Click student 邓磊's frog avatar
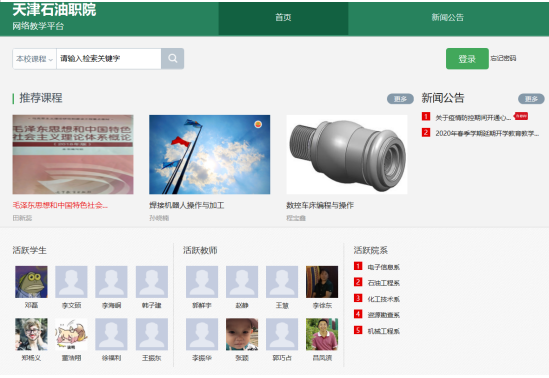Screen dimensions: 549x378 31,282
